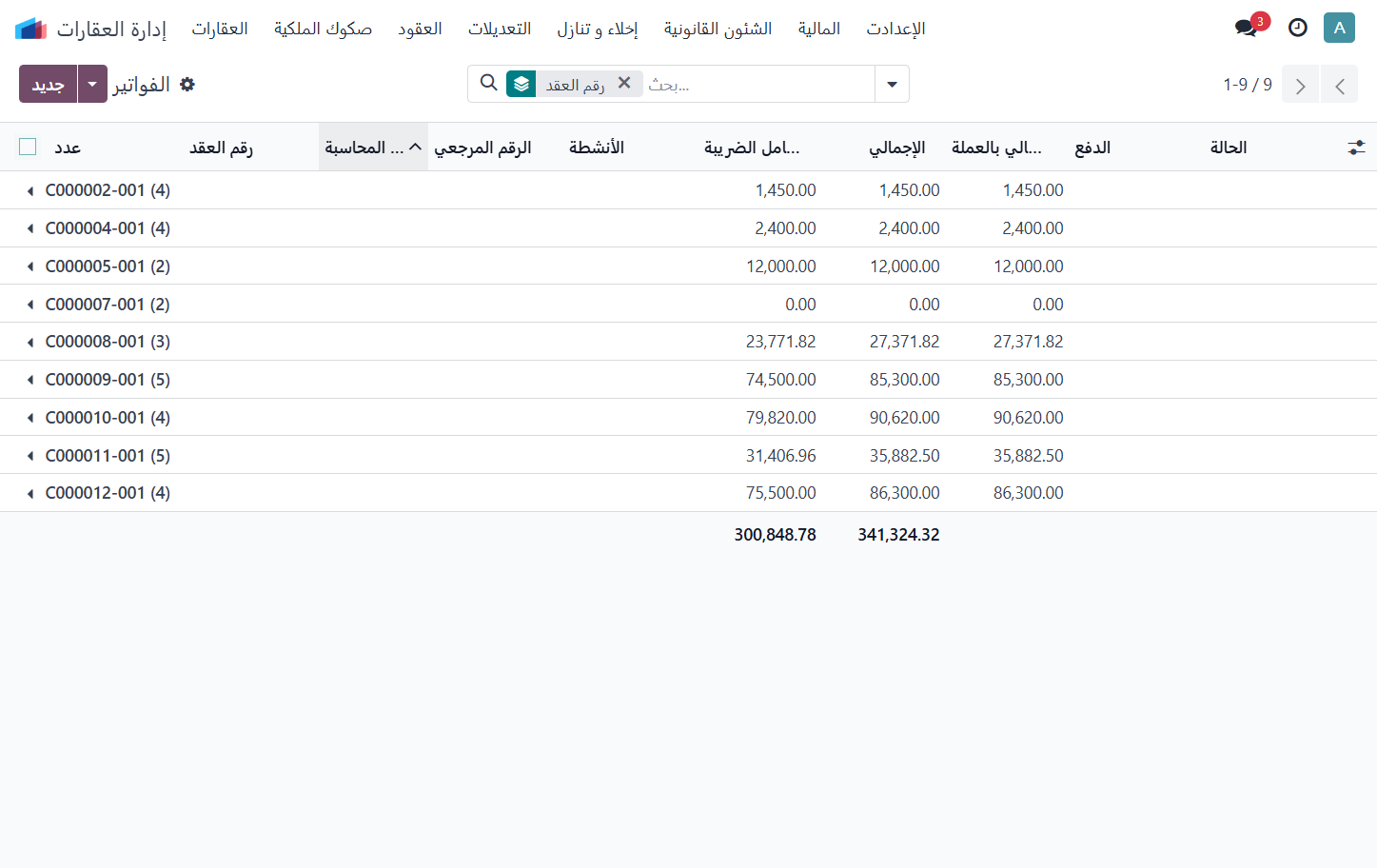1377x868 pixels.
Task: Open the optional columns adjust icon
Action: pos(1356,148)
